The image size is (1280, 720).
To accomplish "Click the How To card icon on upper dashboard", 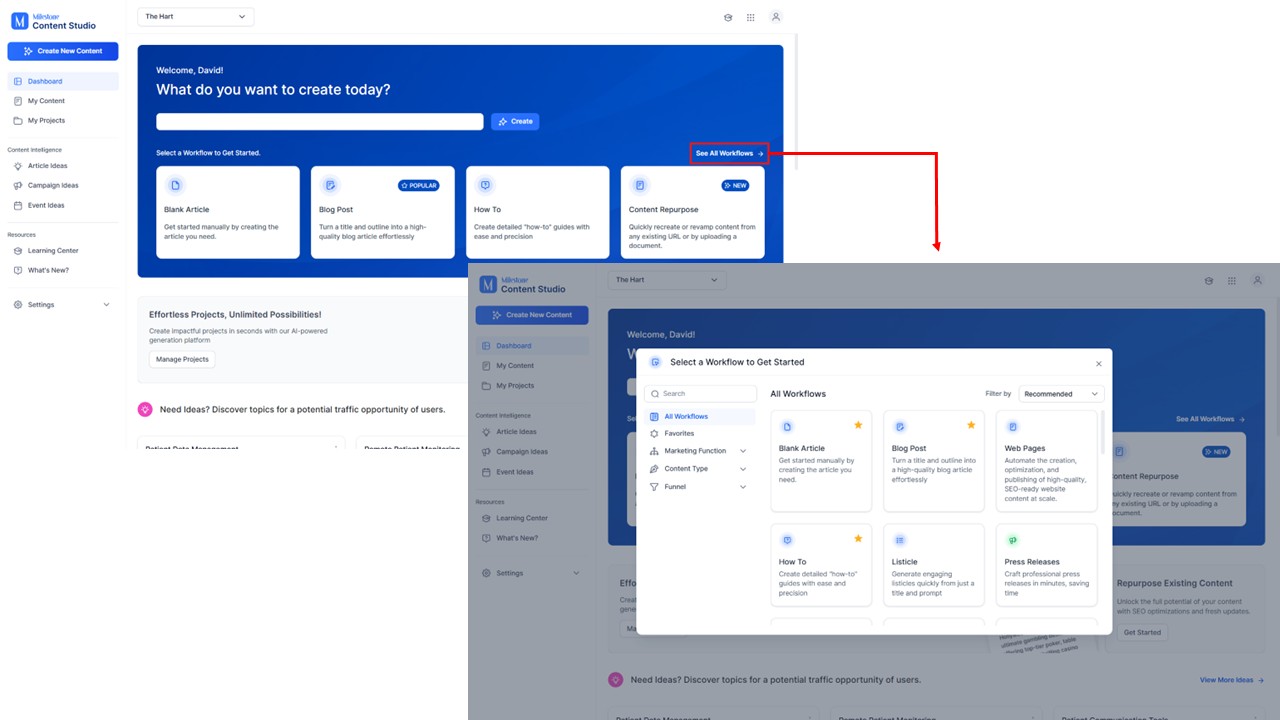I will (485, 185).
